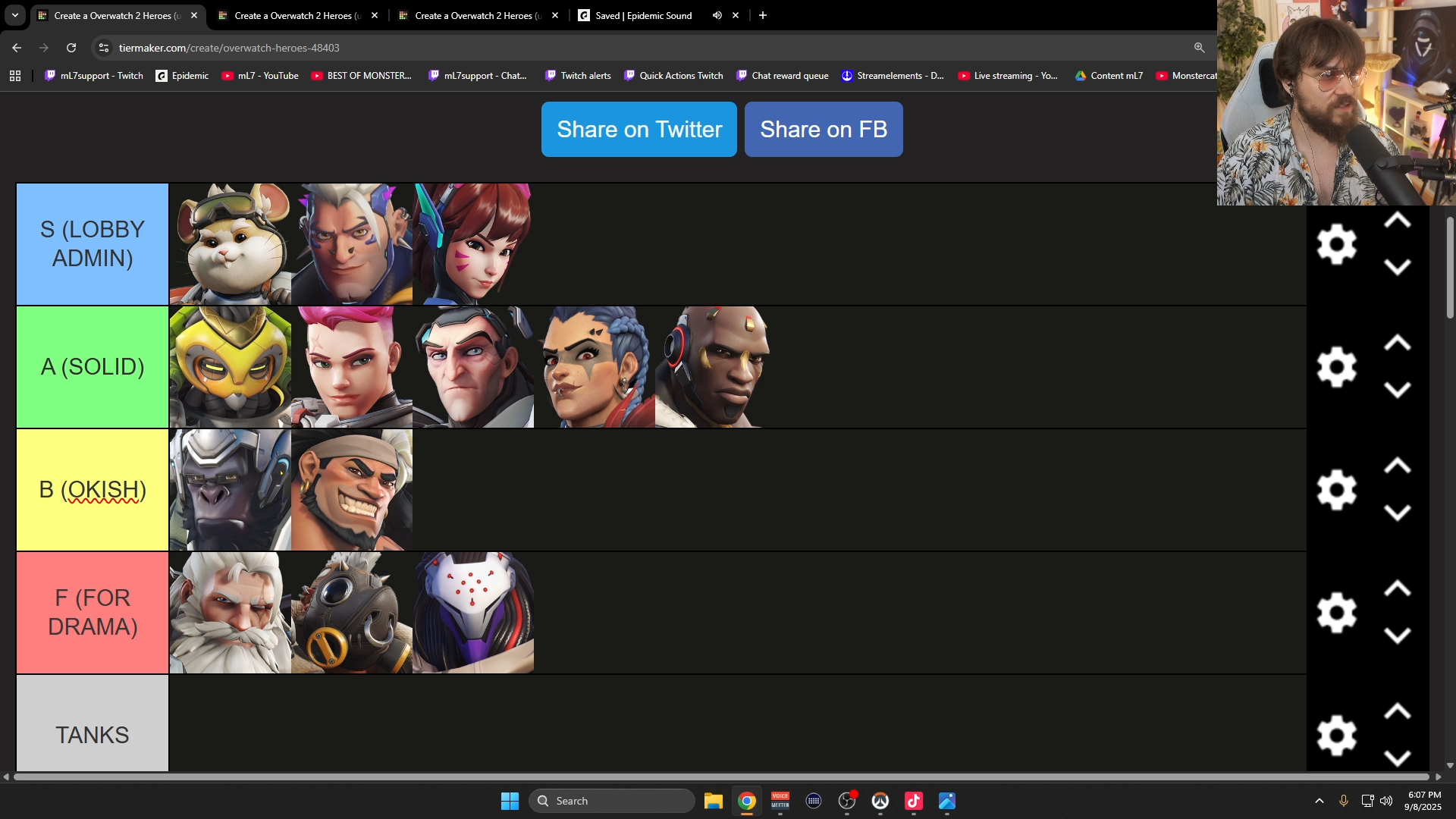This screenshot has height=819, width=1456.
Task: Click the taskbar Search box
Action: [612, 801]
